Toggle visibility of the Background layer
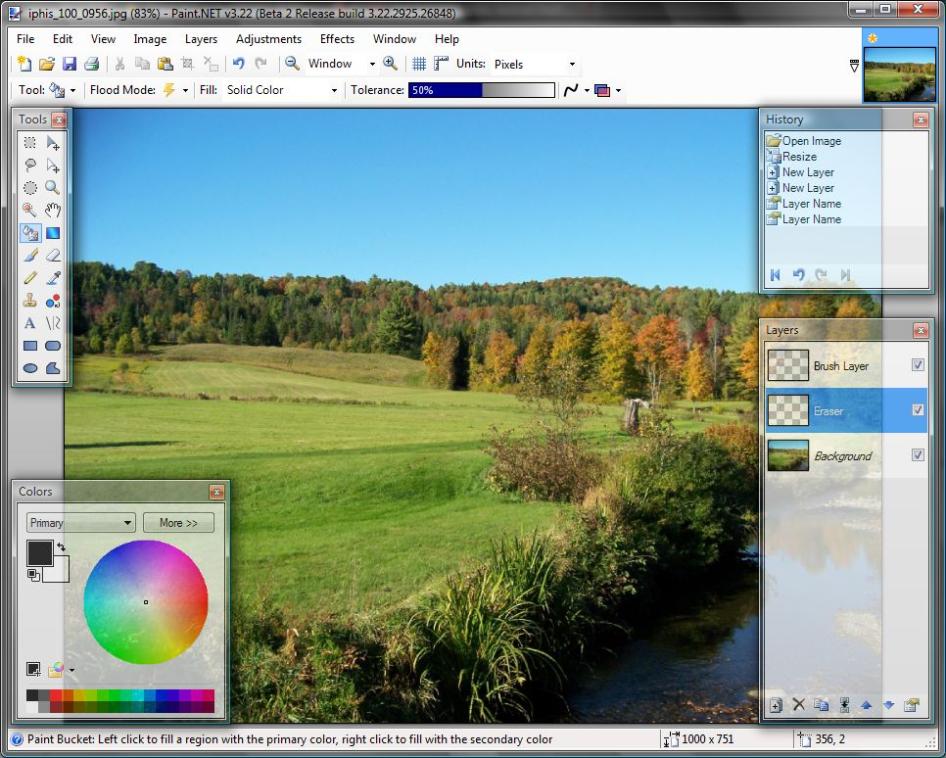The width and height of the screenshot is (946, 758). [918, 455]
